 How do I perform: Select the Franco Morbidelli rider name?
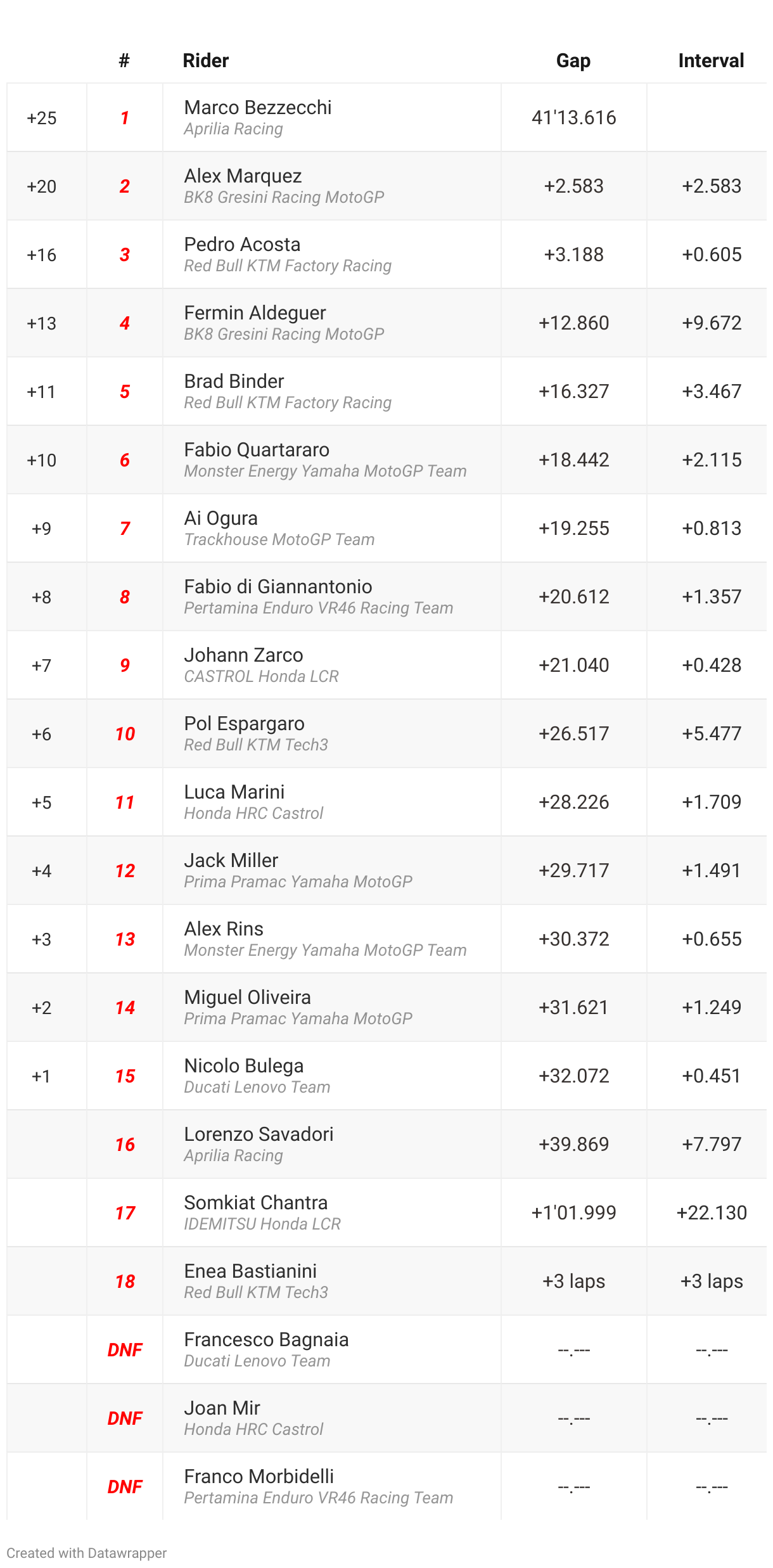click(259, 1476)
